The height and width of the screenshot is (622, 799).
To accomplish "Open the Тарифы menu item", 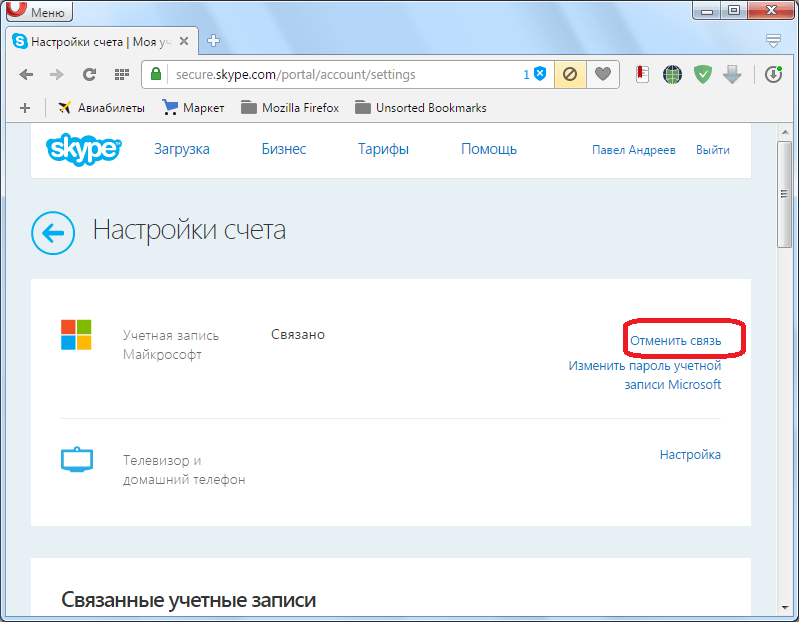I will (x=383, y=149).
